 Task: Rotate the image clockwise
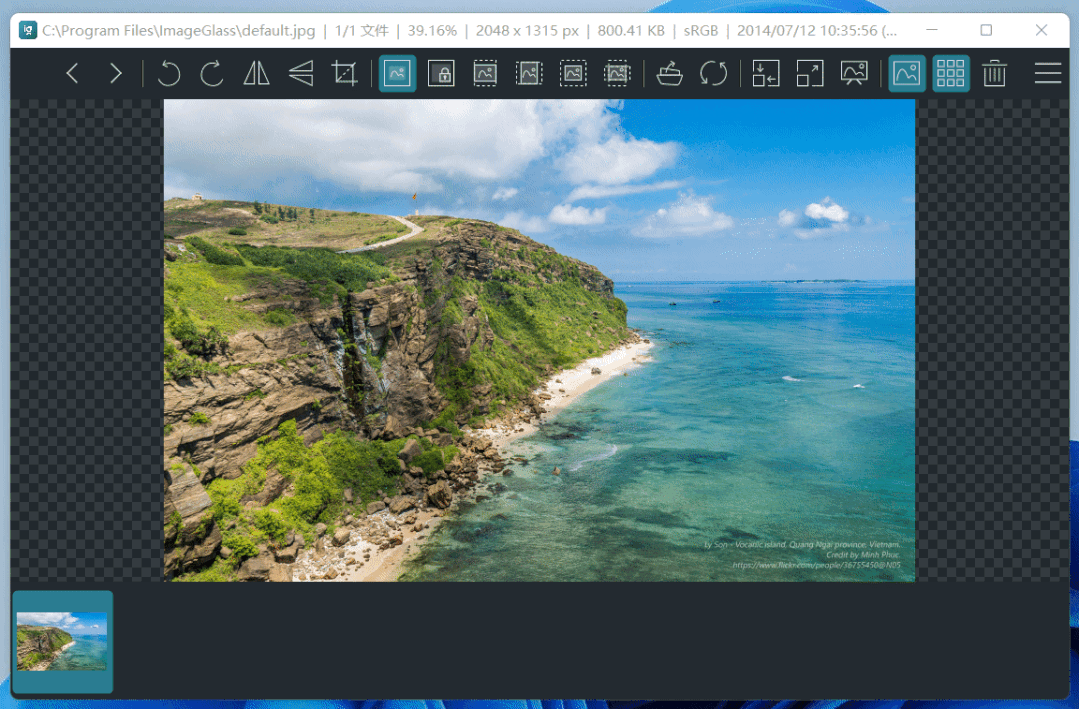coord(212,73)
